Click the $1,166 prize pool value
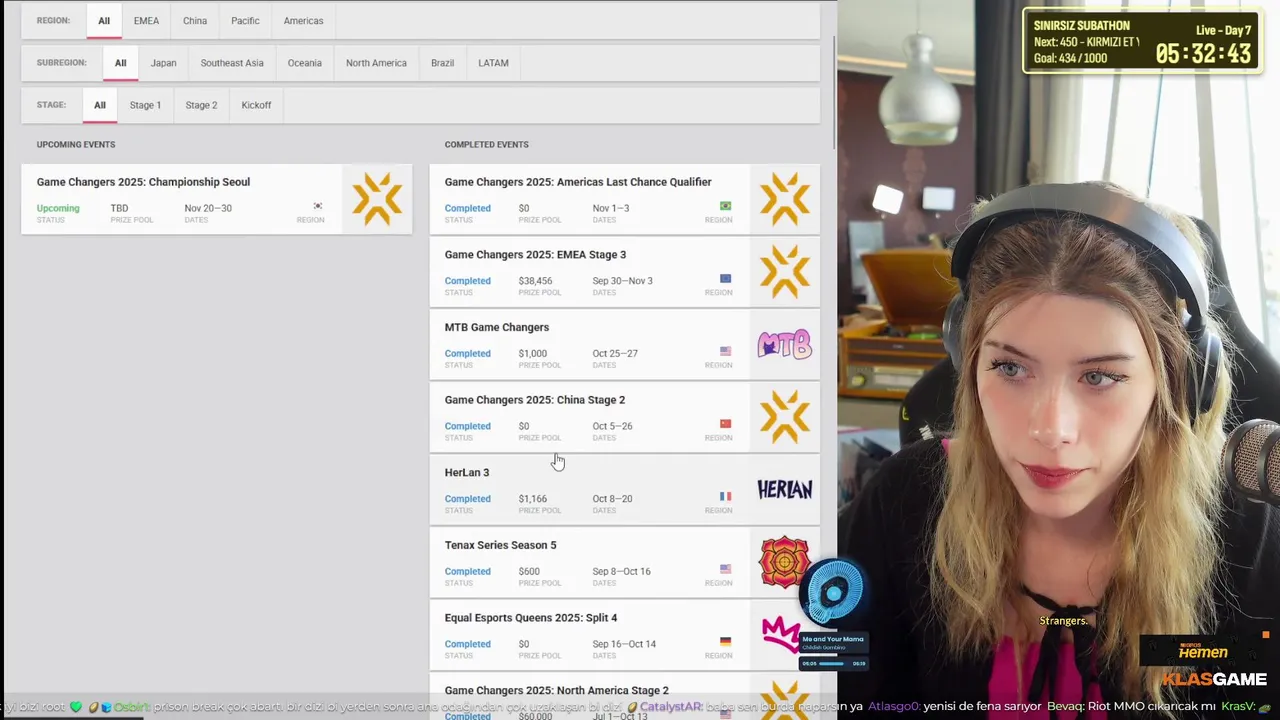The width and height of the screenshot is (1280, 720). 532,499
